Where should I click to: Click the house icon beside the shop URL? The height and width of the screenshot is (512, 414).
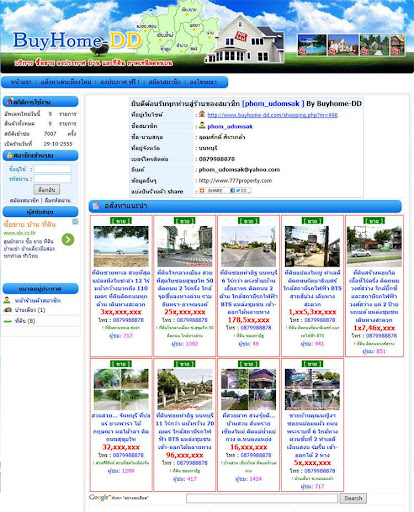(x=202, y=114)
